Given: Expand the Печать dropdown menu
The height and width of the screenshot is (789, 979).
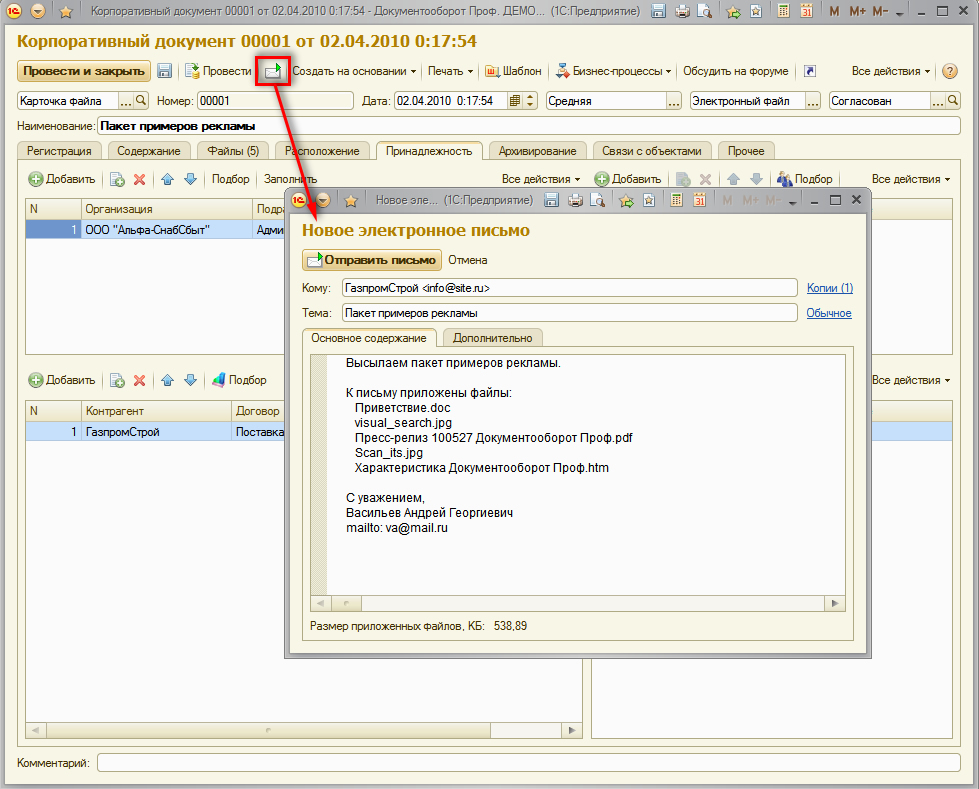Looking at the screenshot, I should tap(450, 71).
